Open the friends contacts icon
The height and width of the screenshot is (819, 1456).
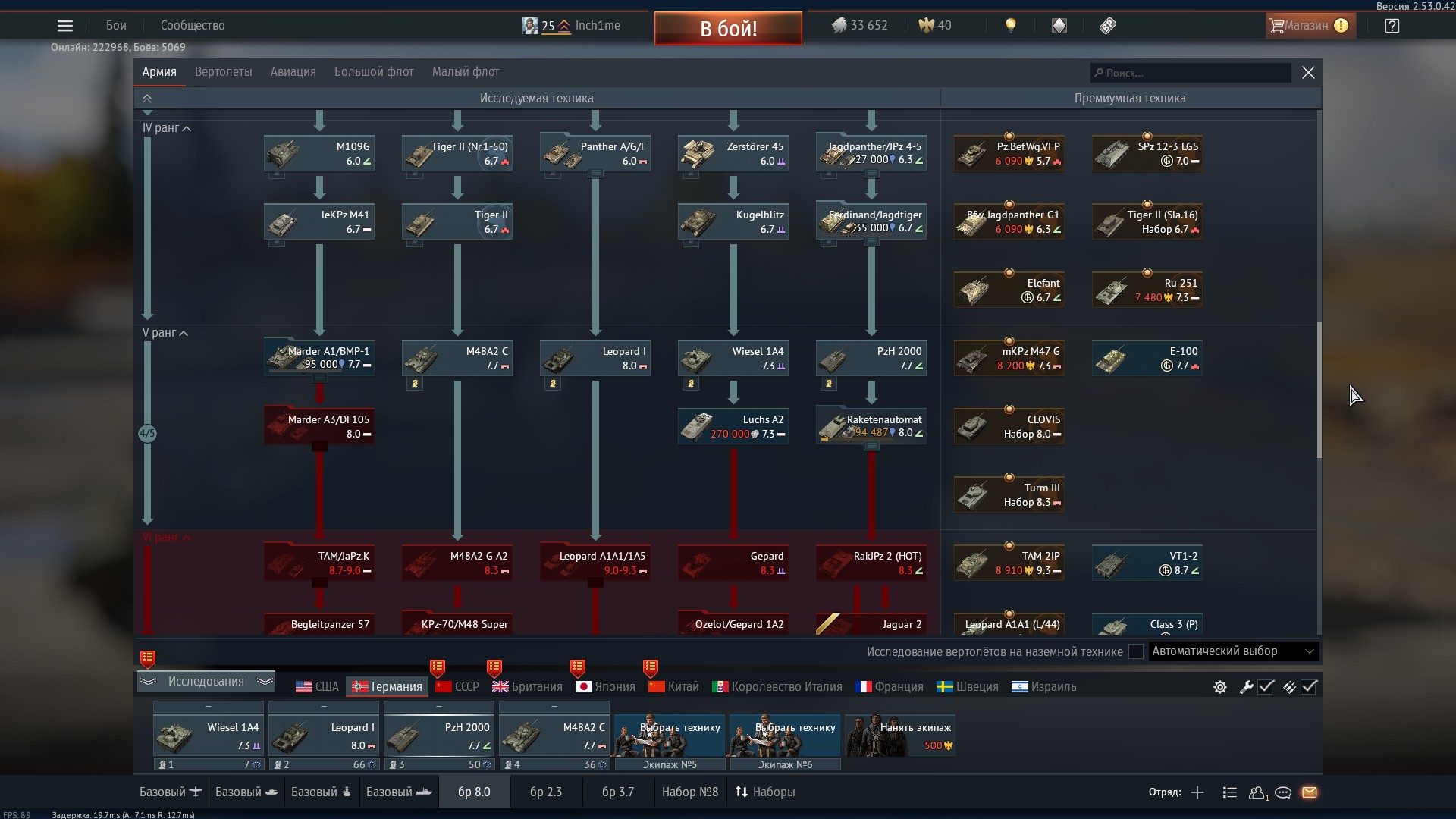pyautogui.click(x=1257, y=792)
